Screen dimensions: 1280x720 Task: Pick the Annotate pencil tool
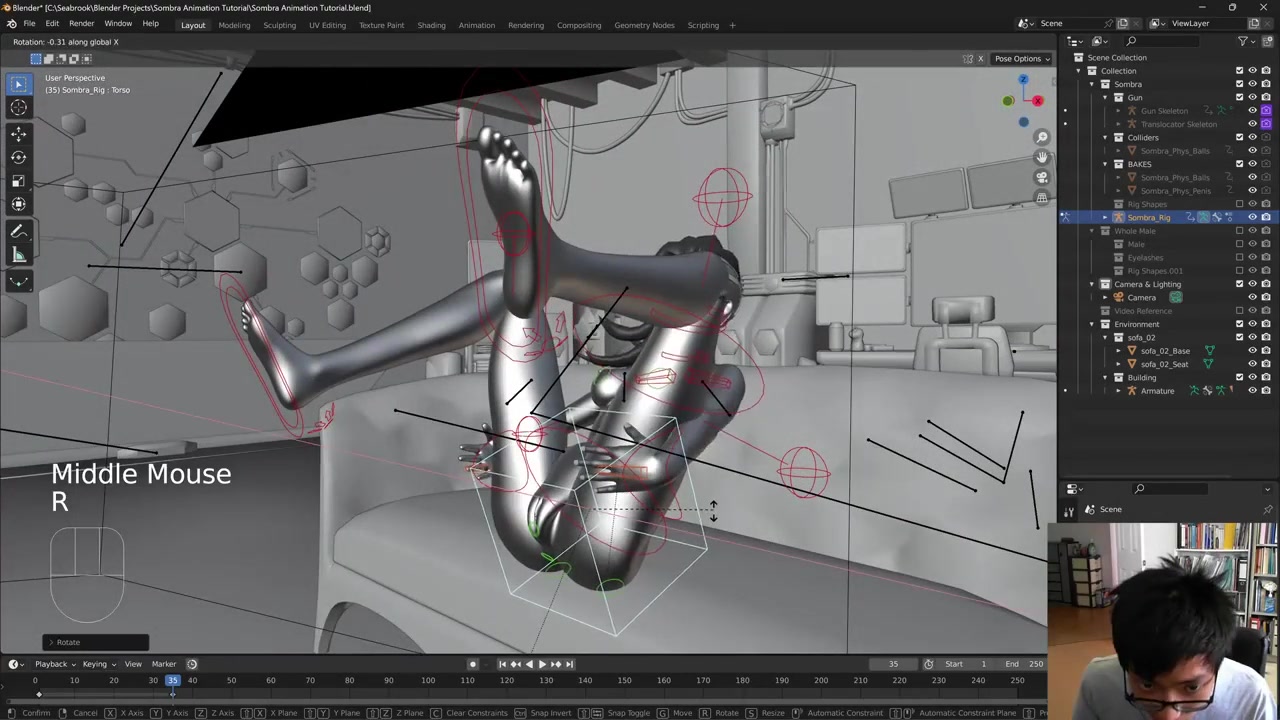(18, 231)
